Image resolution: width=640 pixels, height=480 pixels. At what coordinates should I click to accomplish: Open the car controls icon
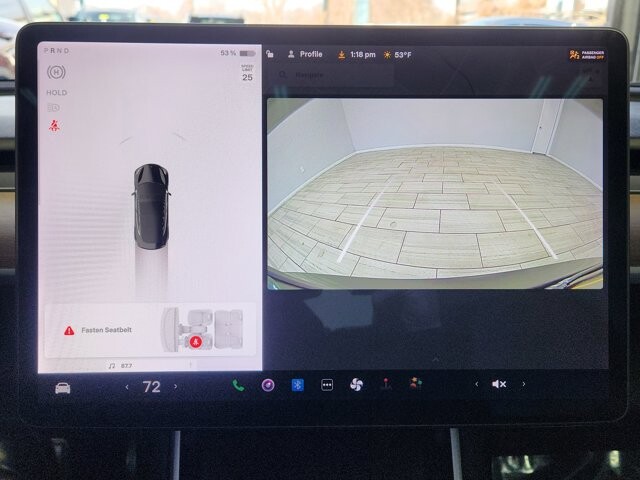62,388
